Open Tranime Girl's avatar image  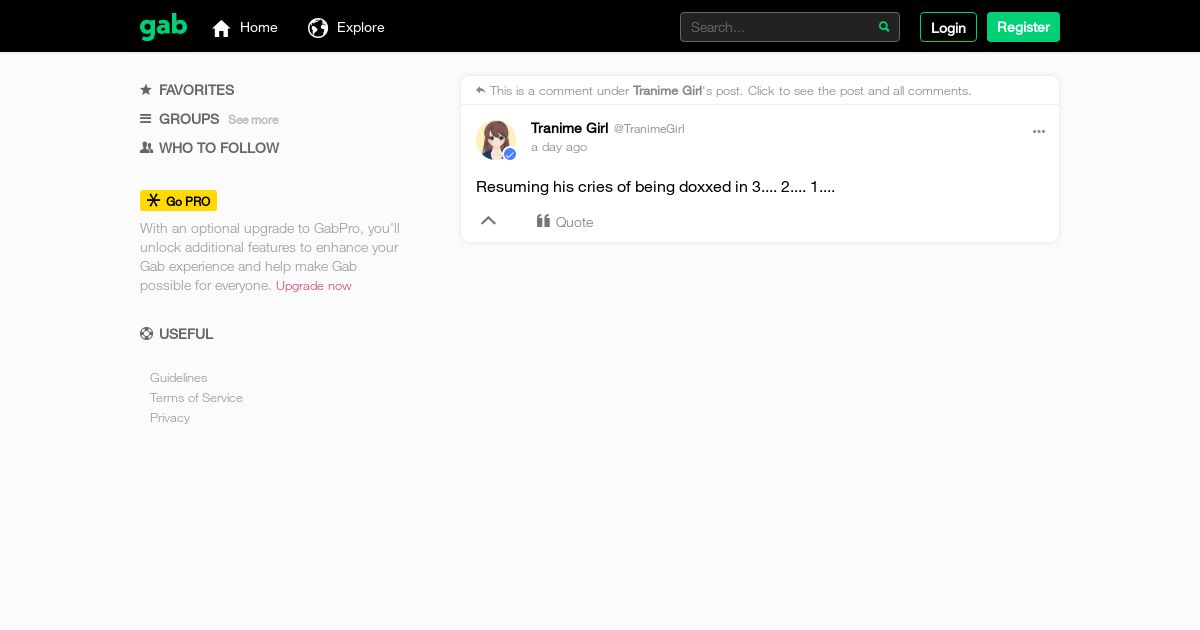click(496, 140)
